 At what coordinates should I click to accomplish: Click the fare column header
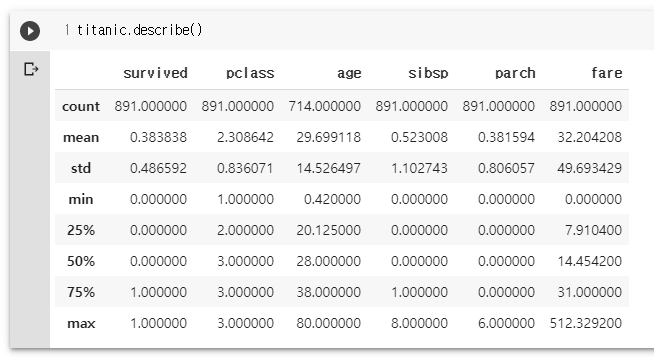tap(607, 73)
